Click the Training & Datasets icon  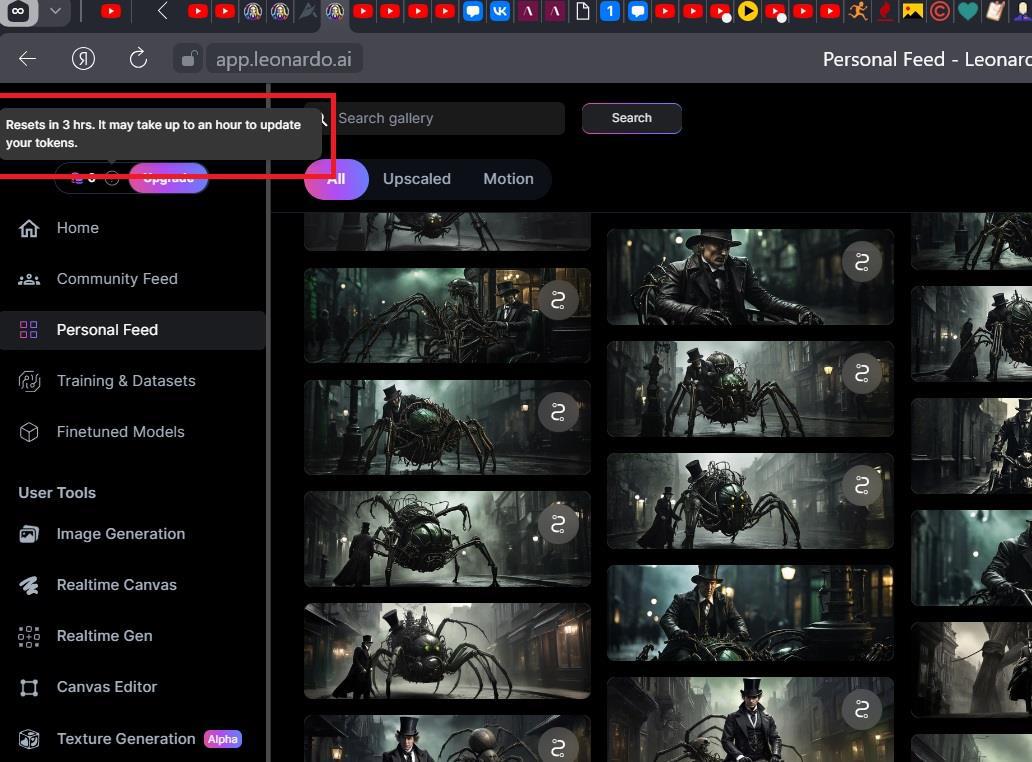coord(29,381)
